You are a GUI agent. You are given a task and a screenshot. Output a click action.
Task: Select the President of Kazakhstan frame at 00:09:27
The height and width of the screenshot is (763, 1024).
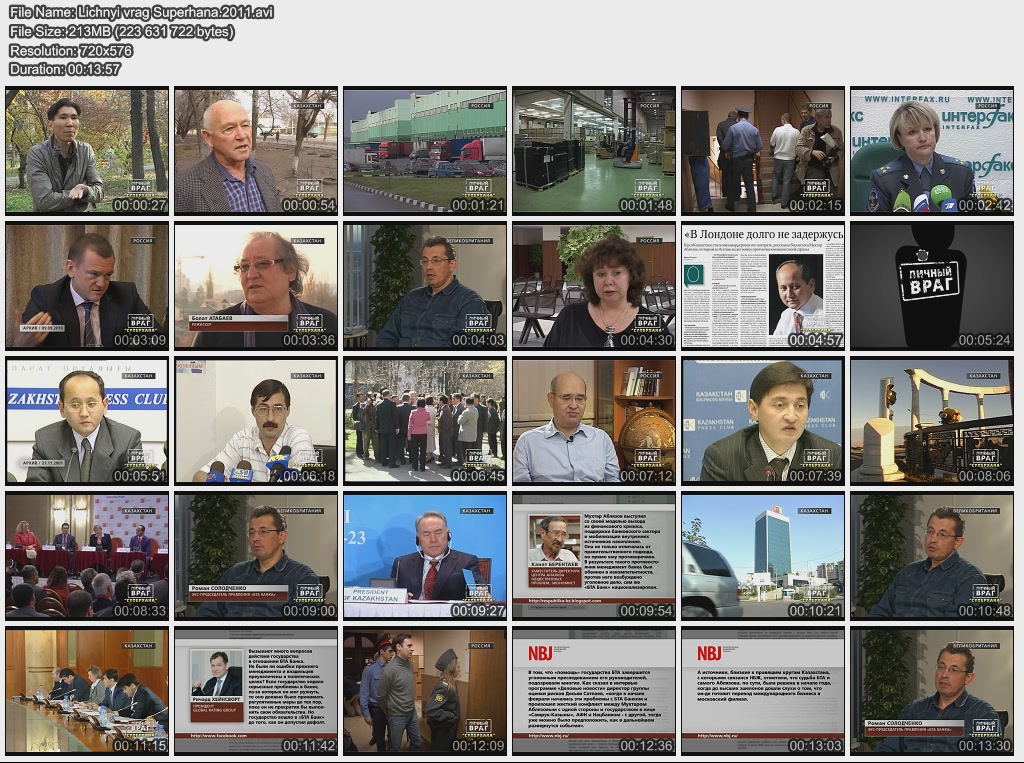[x=425, y=556]
